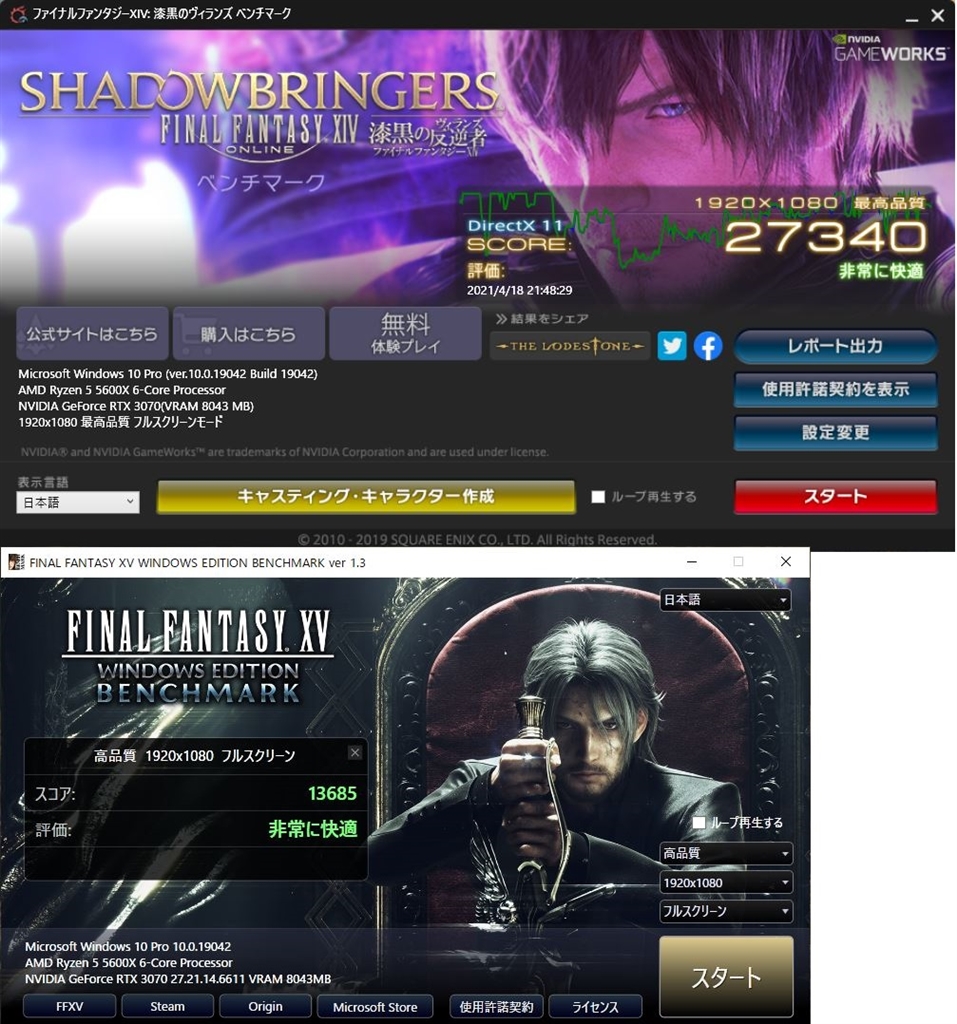Minimize the FFXV benchmark window
Image resolution: width=957 pixels, height=1024 pixels.
(x=692, y=562)
